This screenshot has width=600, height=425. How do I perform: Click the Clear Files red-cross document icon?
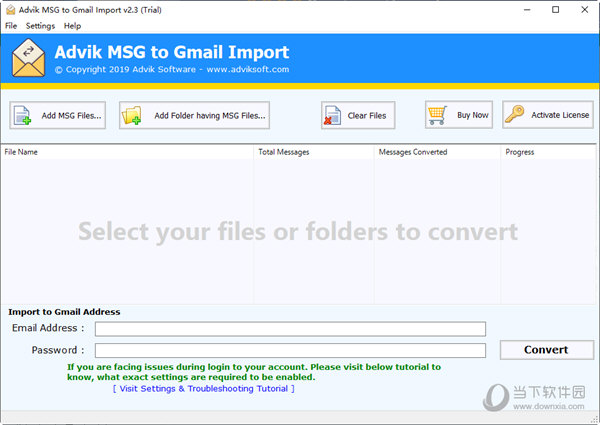pyautogui.click(x=332, y=116)
